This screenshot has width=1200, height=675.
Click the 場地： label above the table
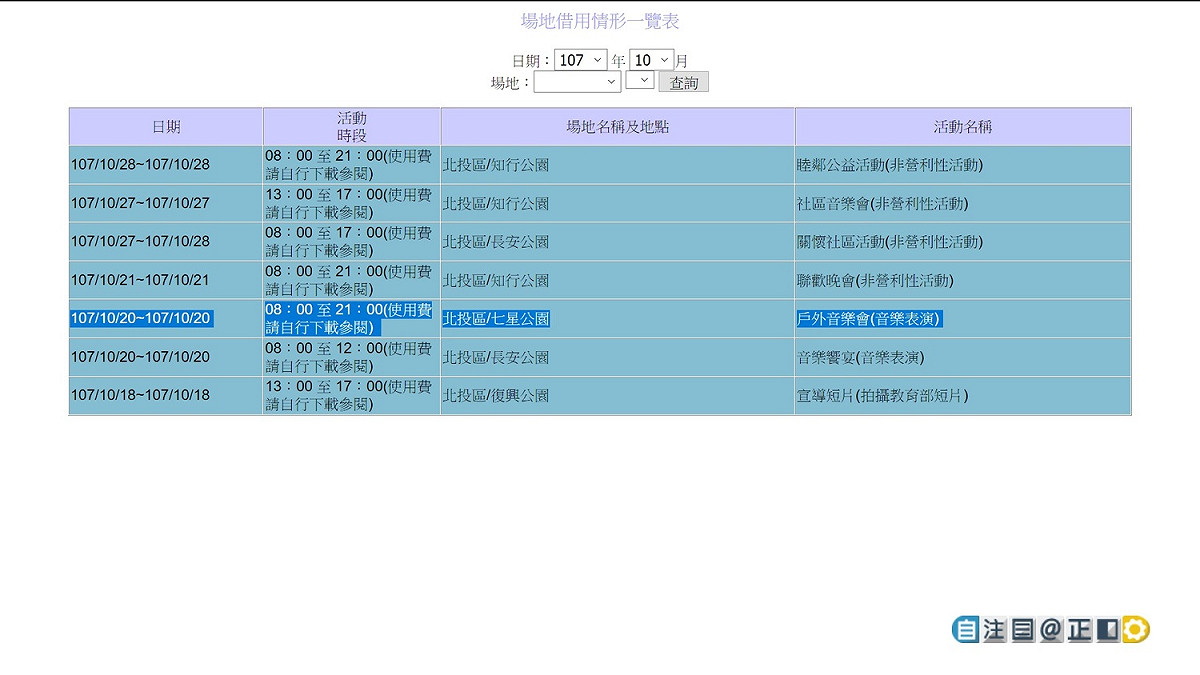point(511,83)
